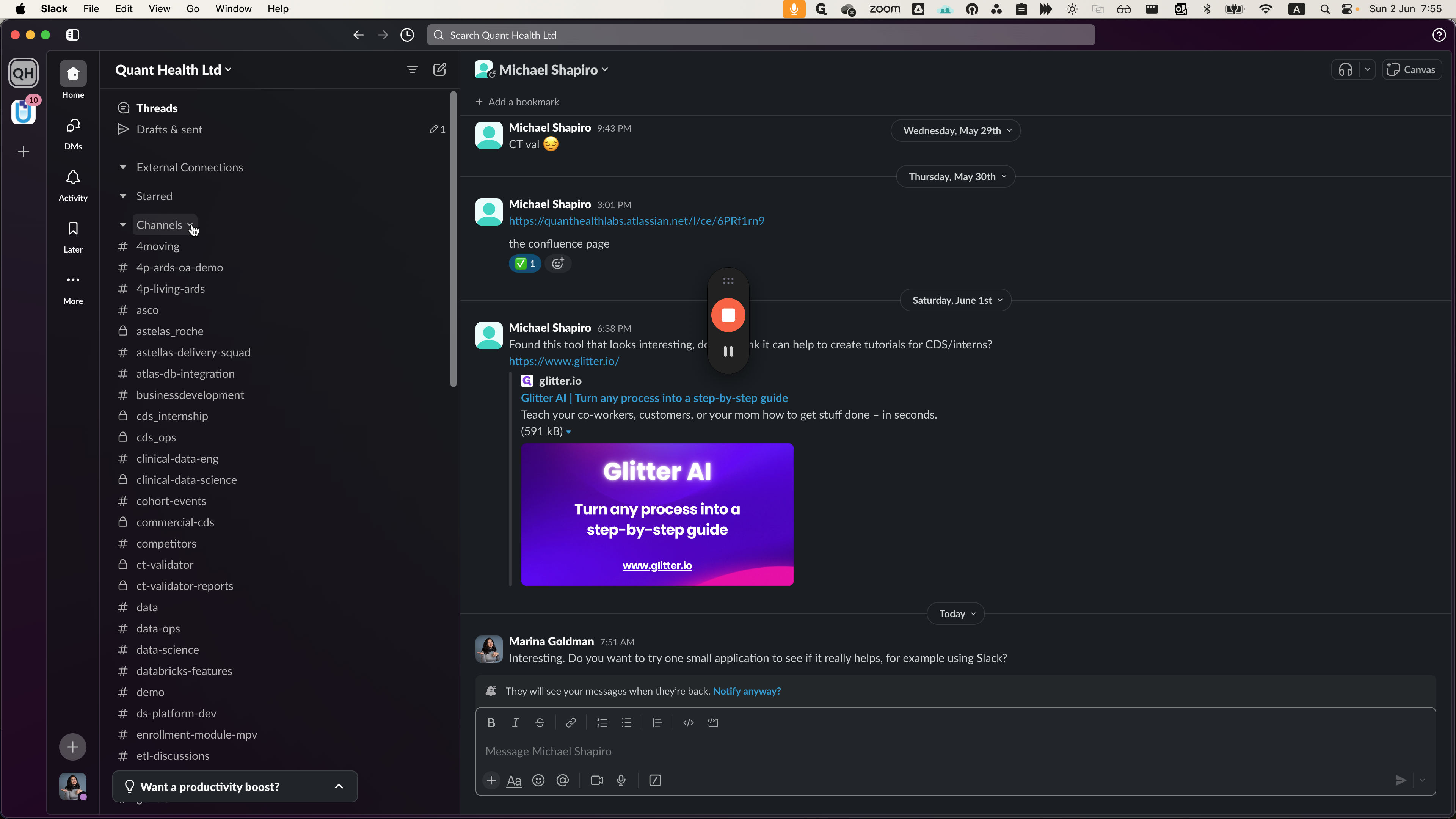Open huddle options dropdown arrow
This screenshot has height=819, width=1456.
(x=1367, y=69)
